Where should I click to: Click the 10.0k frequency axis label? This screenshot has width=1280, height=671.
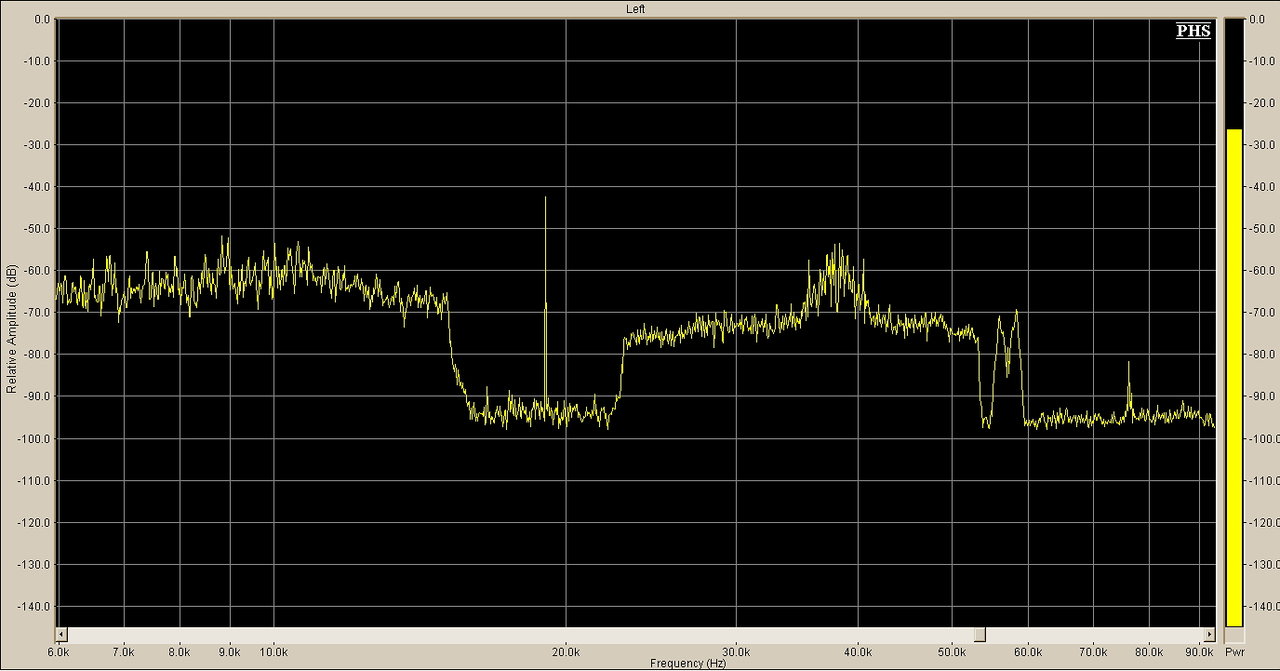tap(274, 650)
